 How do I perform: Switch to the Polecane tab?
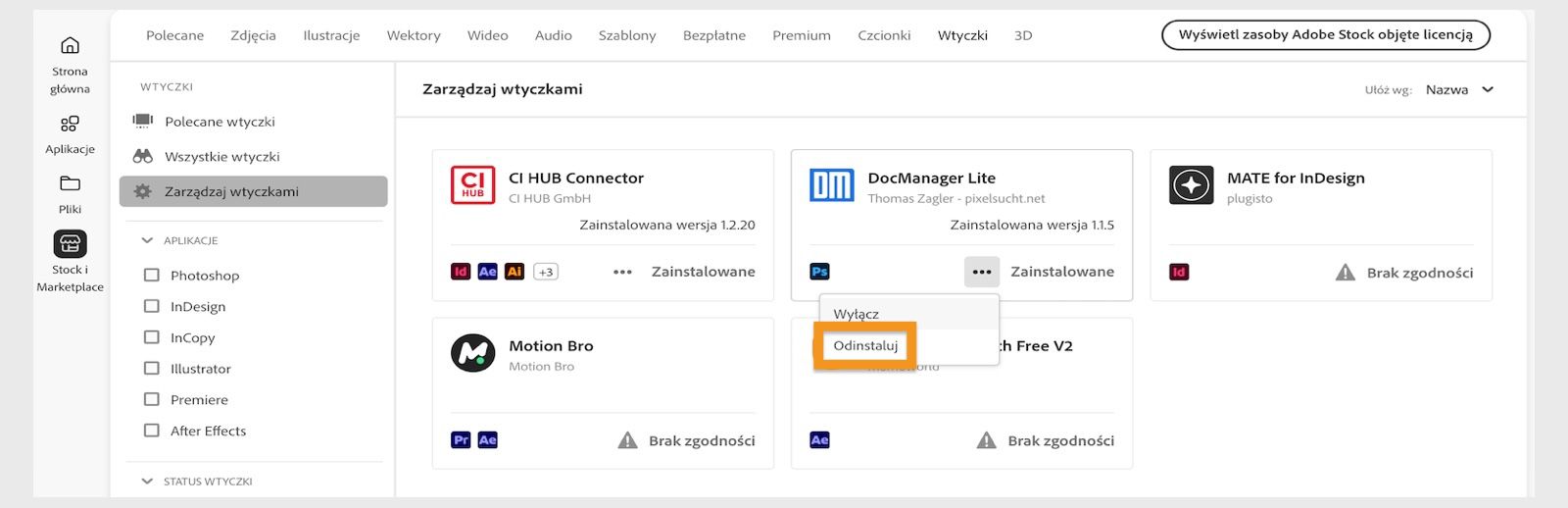coord(175,35)
